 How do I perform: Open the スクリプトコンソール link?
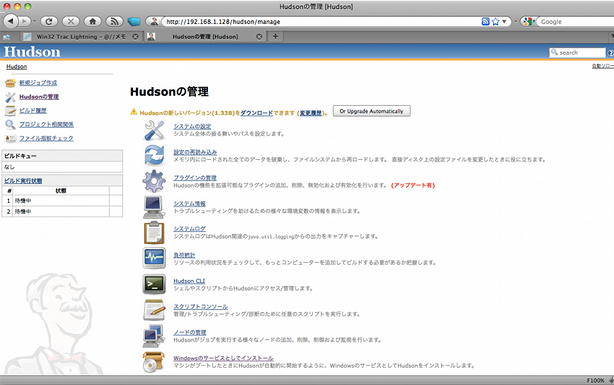point(200,307)
